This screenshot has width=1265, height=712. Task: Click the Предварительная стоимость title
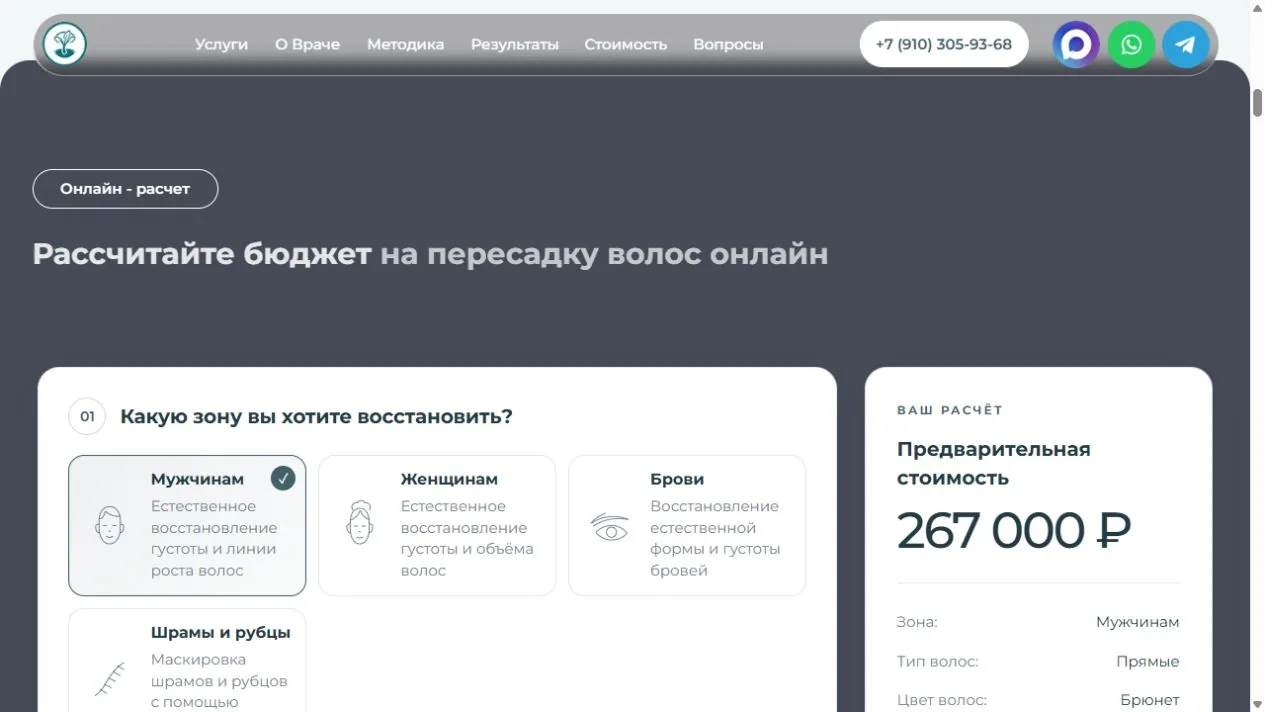click(x=993, y=463)
